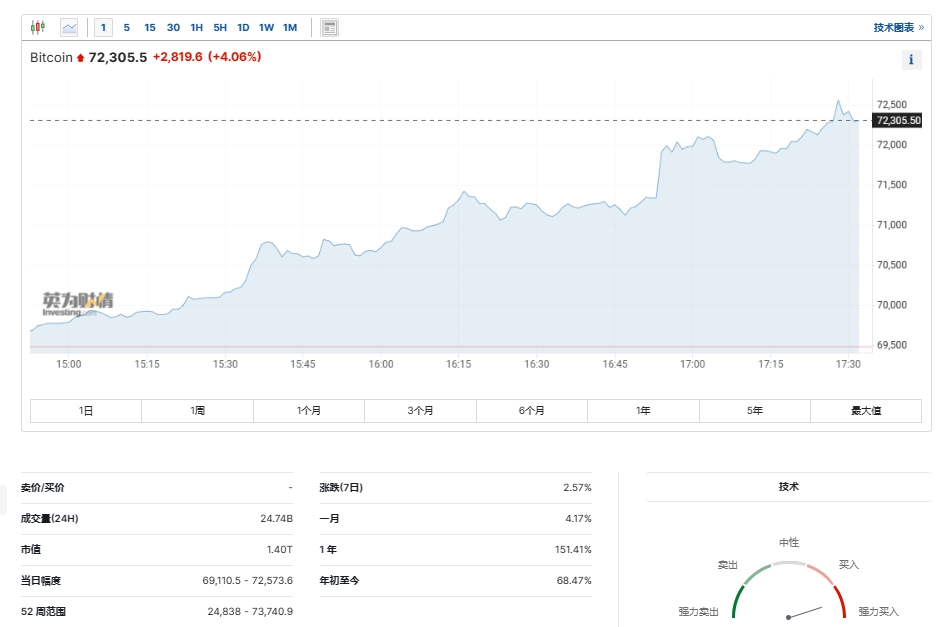Open the news overlay icon in toolbar
Image resolution: width=937 pixels, height=627 pixels.
329,27
